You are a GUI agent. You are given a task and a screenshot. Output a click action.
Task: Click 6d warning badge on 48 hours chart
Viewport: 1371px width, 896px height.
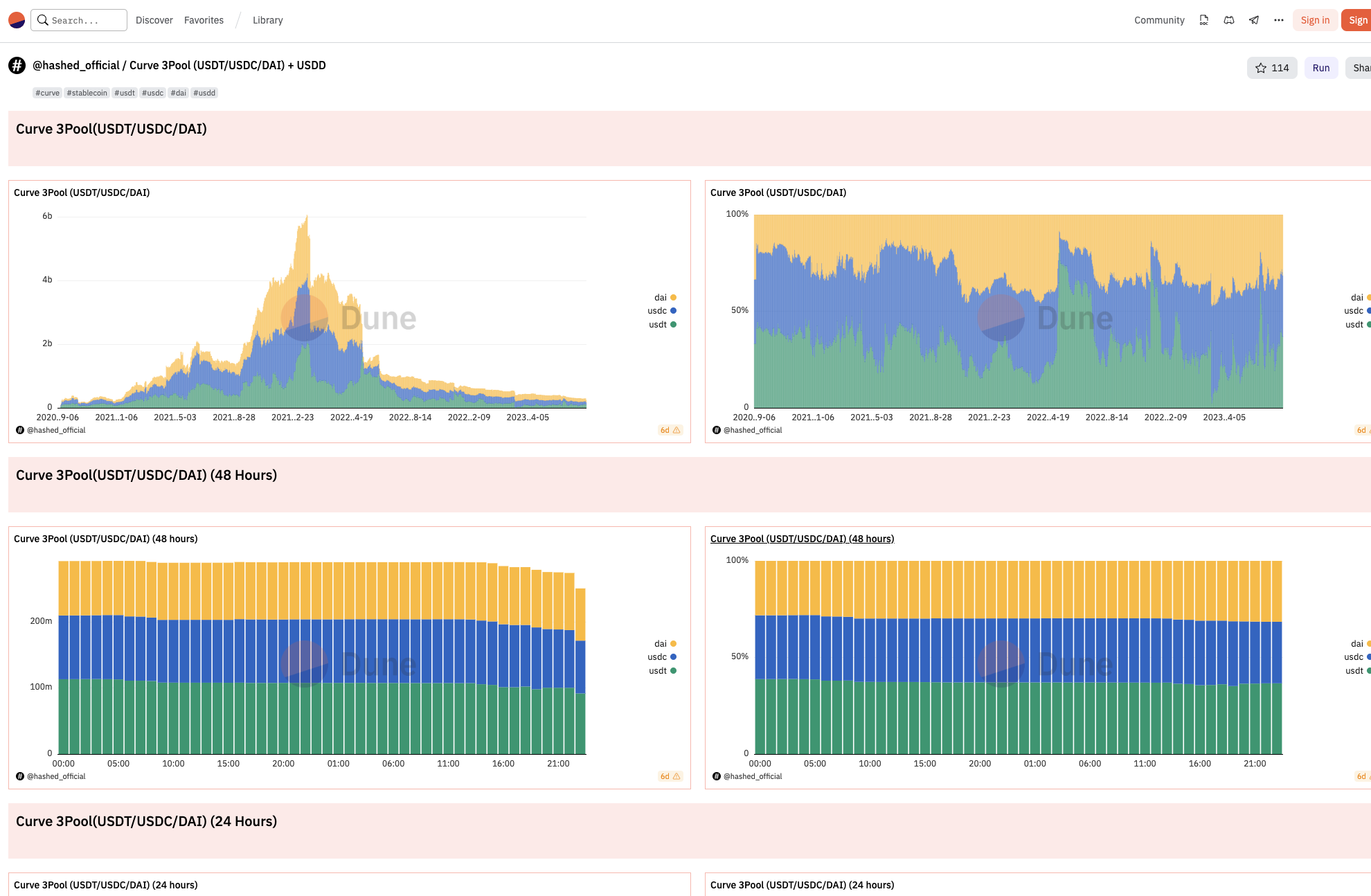tap(670, 776)
